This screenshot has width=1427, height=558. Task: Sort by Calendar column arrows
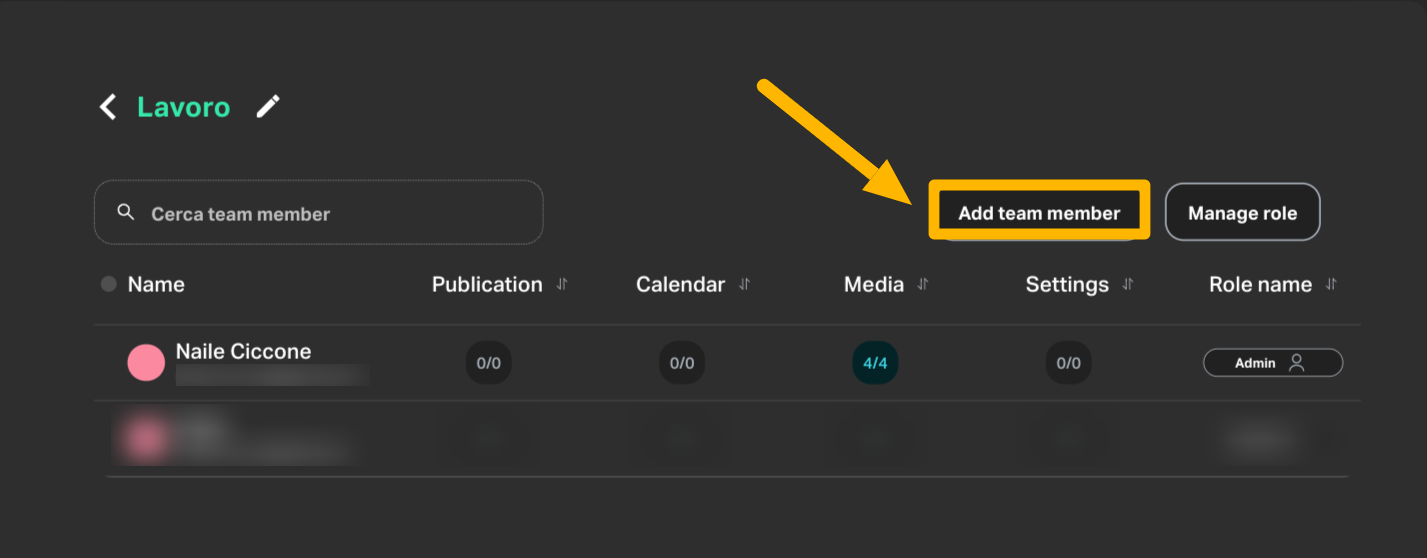(744, 285)
